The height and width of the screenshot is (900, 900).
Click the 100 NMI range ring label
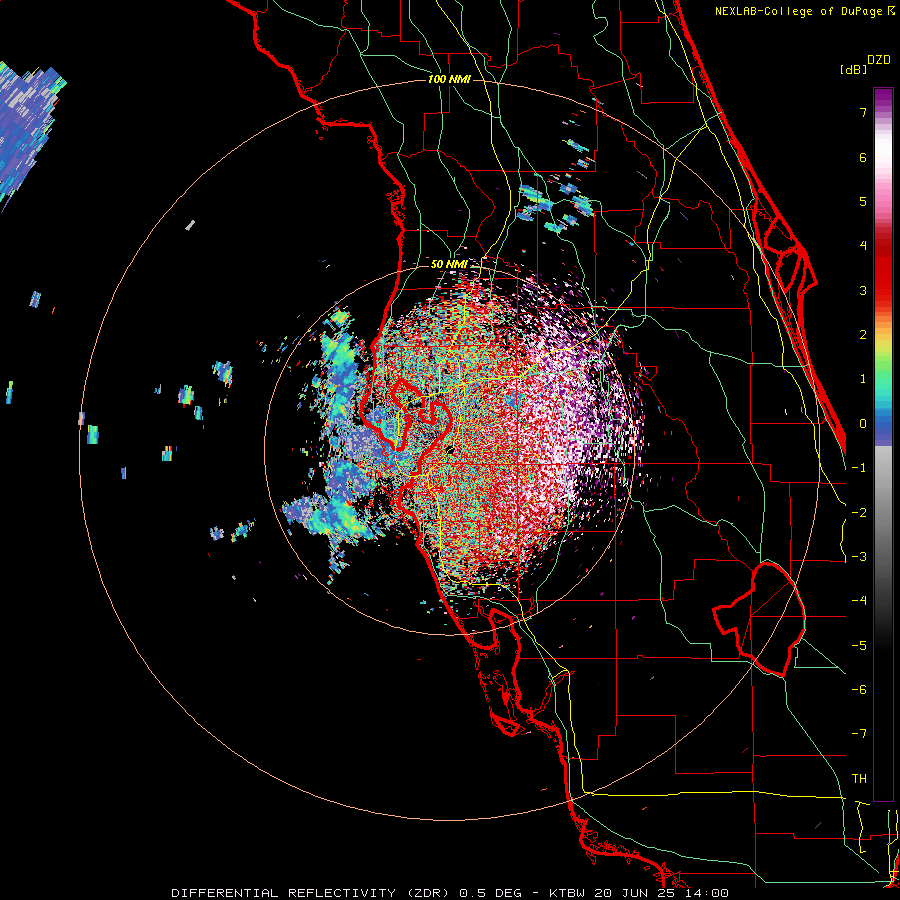pos(449,79)
